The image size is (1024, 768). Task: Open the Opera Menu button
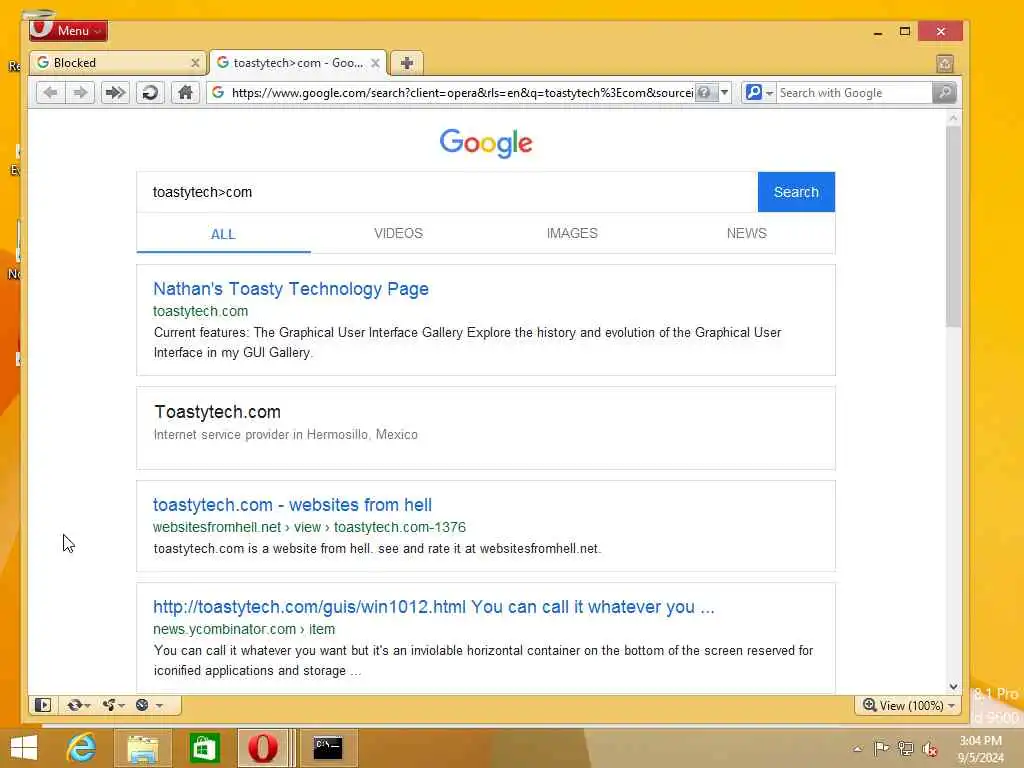[x=68, y=30]
